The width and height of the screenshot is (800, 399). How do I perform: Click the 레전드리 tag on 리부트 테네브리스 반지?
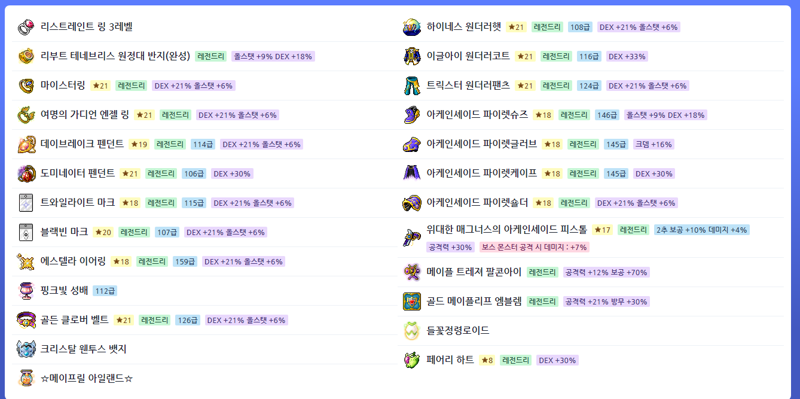[211, 56]
